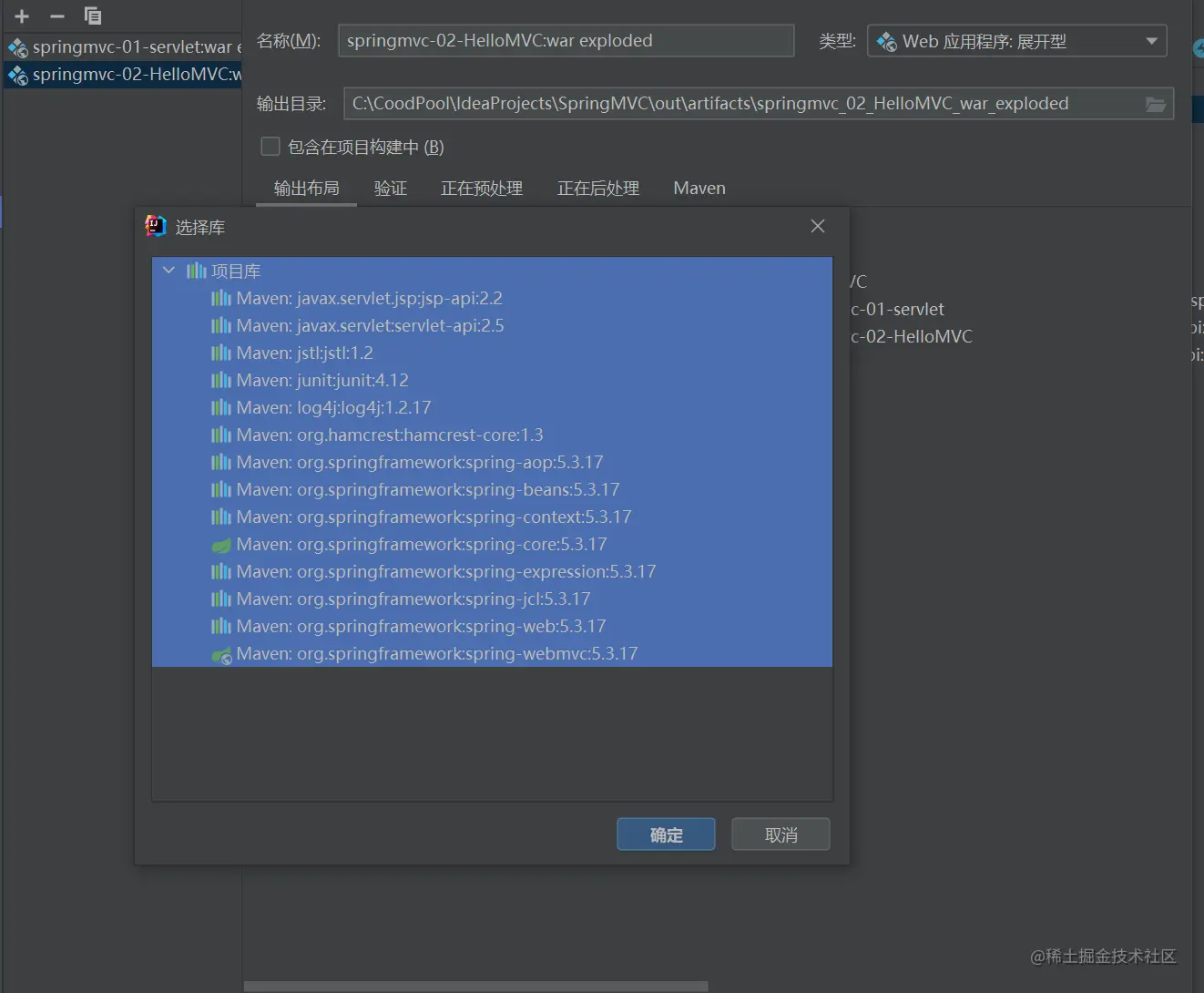Click the Spring web leaf icon beside spring-webmvc

click(x=221, y=654)
